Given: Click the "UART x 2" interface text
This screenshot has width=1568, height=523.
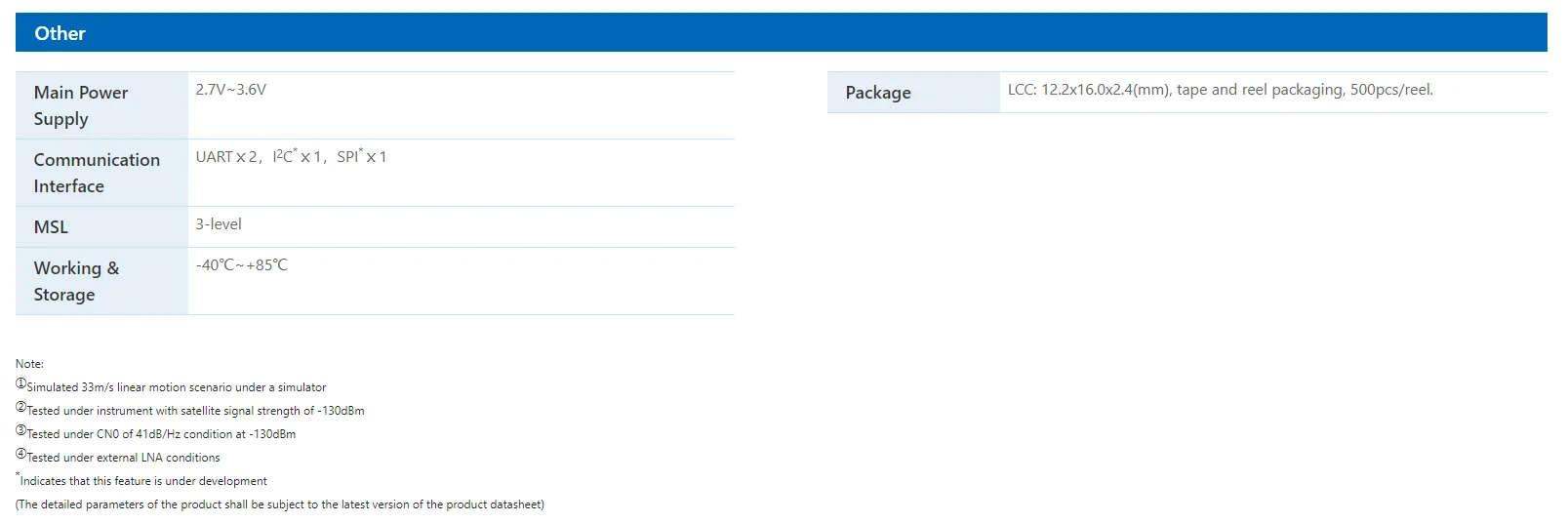Looking at the screenshot, I should (x=226, y=157).
